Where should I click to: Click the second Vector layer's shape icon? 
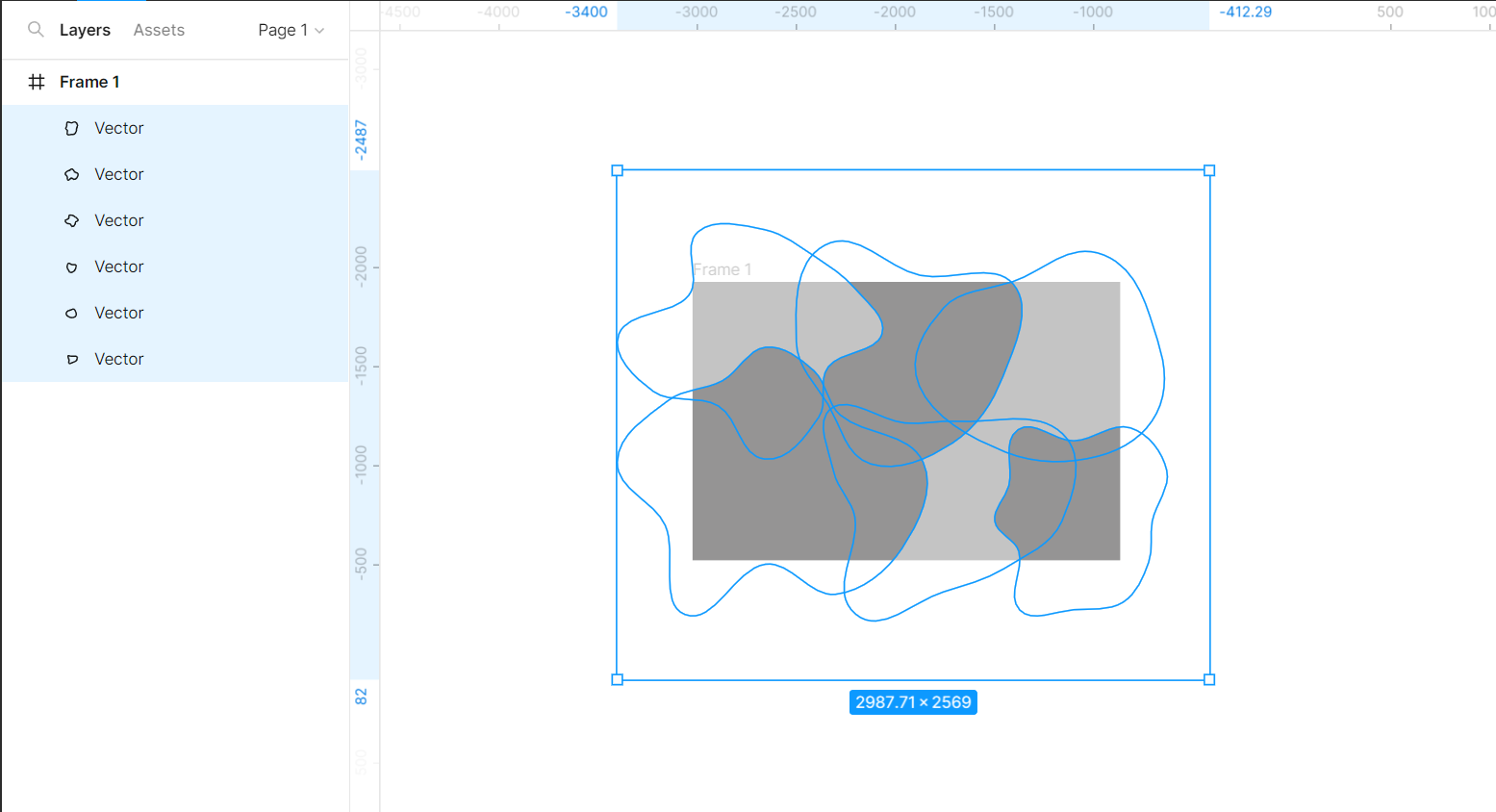(71, 174)
